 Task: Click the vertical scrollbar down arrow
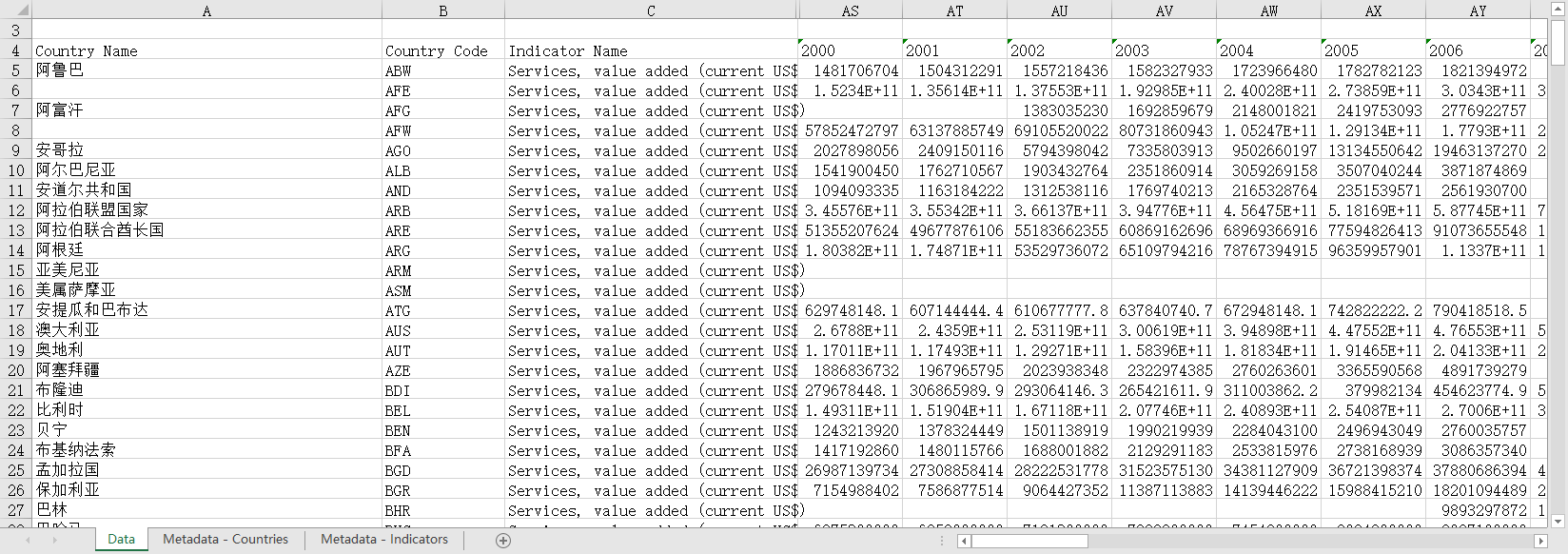(1558, 521)
